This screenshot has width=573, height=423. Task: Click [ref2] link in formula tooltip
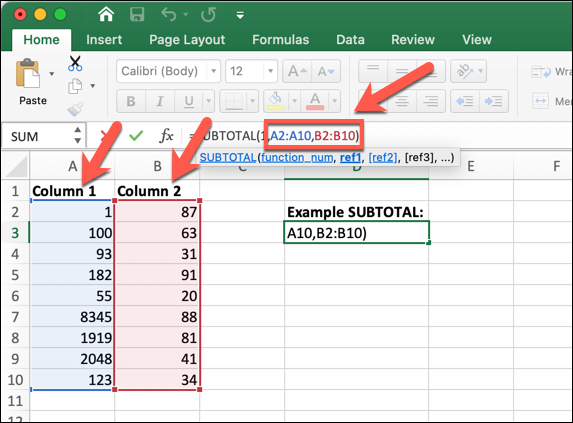[383, 157]
